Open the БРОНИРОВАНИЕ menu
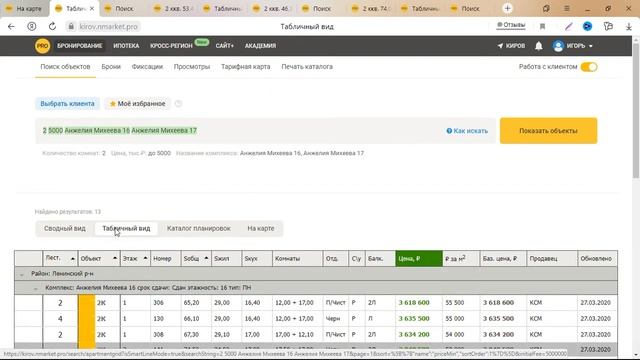Viewport: 640px width, 360px height. [x=80, y=46]
